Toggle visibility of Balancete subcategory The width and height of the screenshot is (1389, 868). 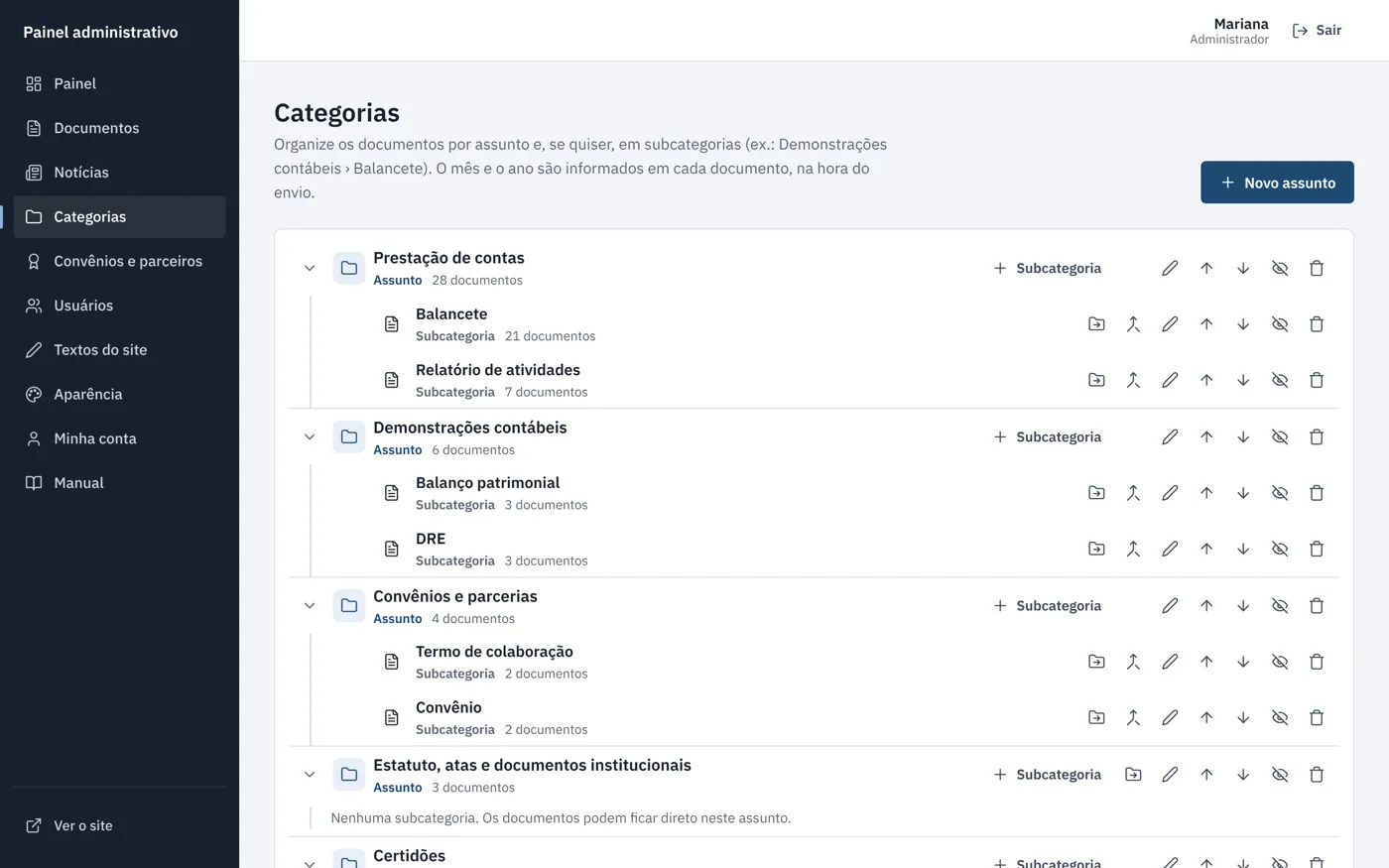[x=1280, y=324]
